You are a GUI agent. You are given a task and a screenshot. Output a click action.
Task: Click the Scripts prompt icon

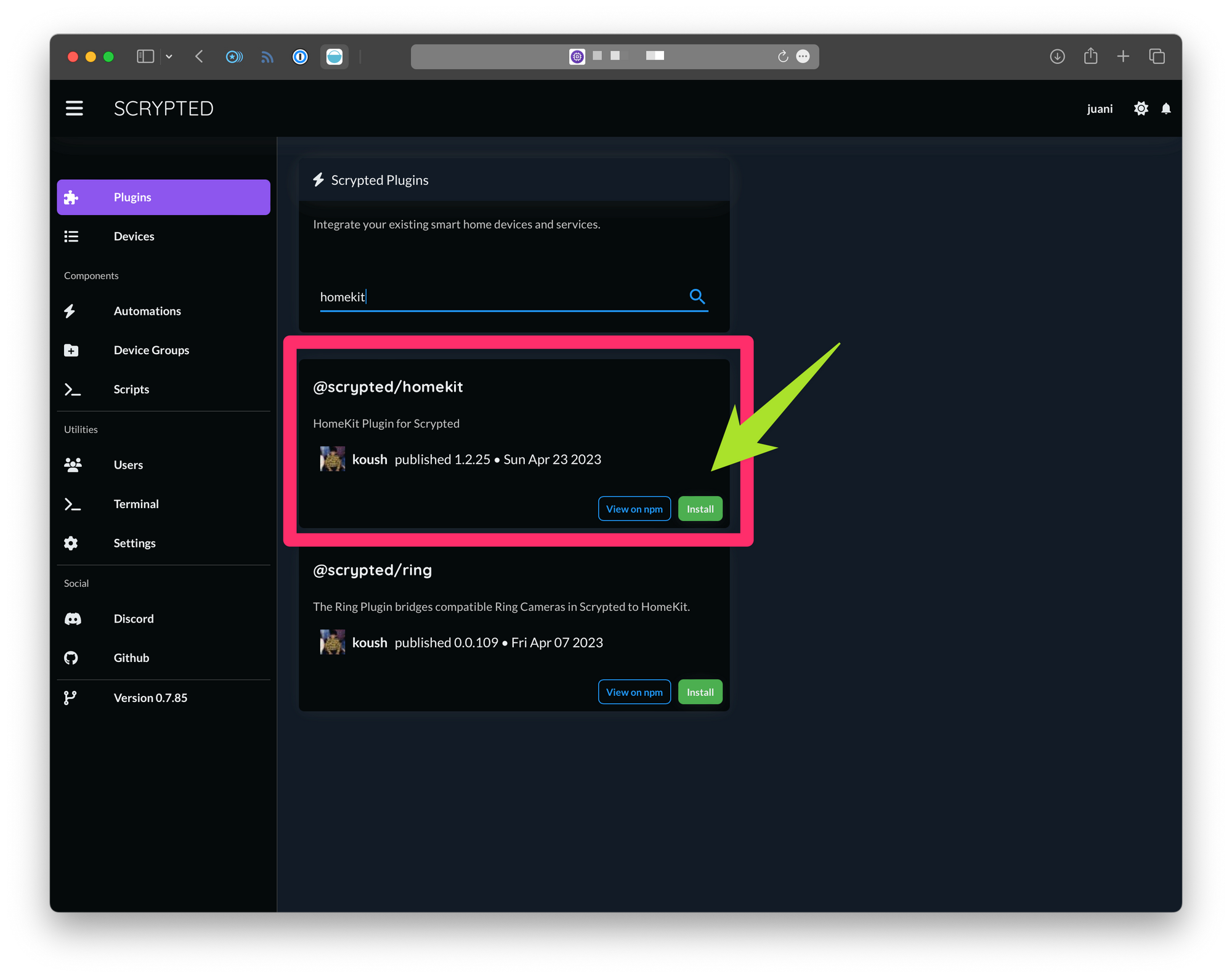(x=73, y=390)
